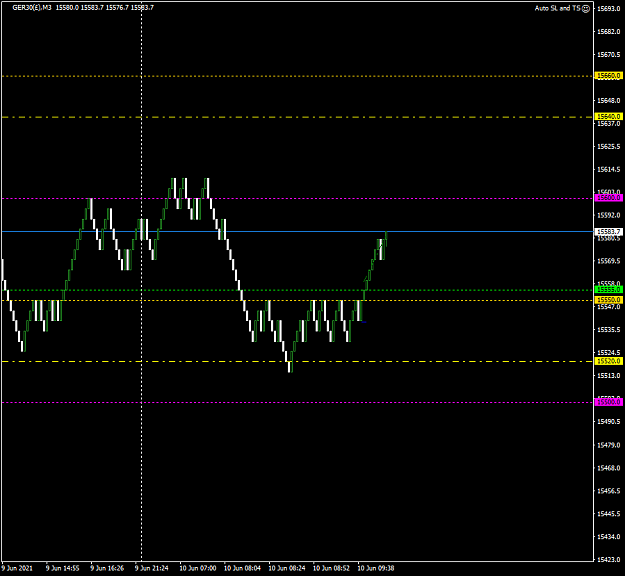Click the 15423.0 price scale value

click(x=609, y=560)
